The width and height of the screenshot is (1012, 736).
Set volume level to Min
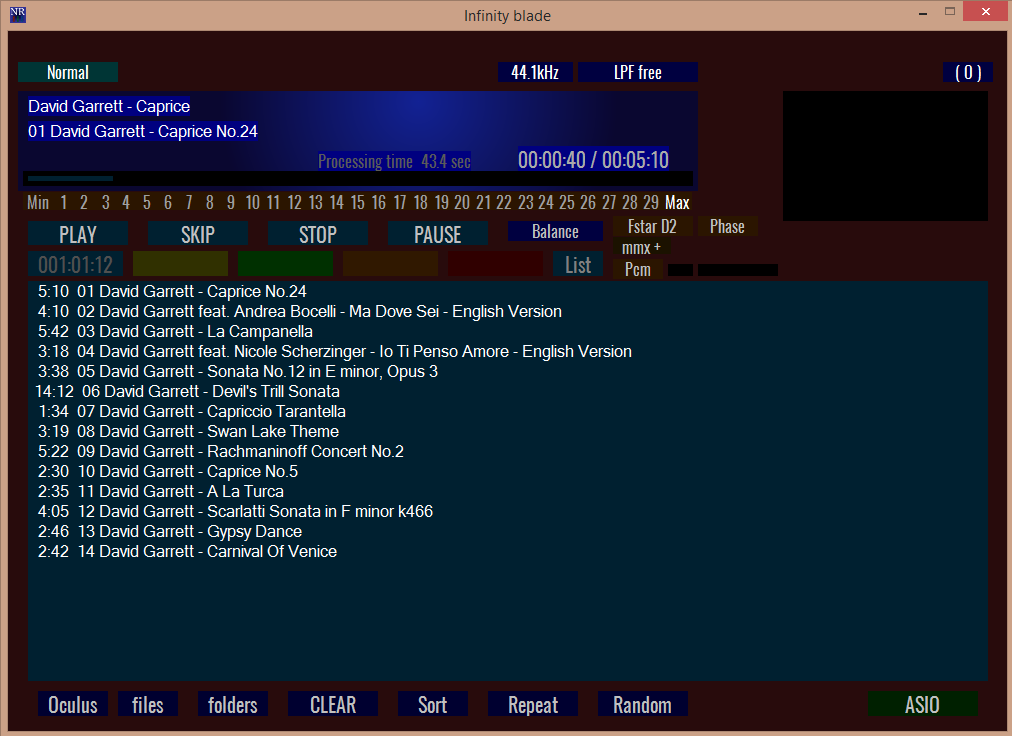point(38,203)
